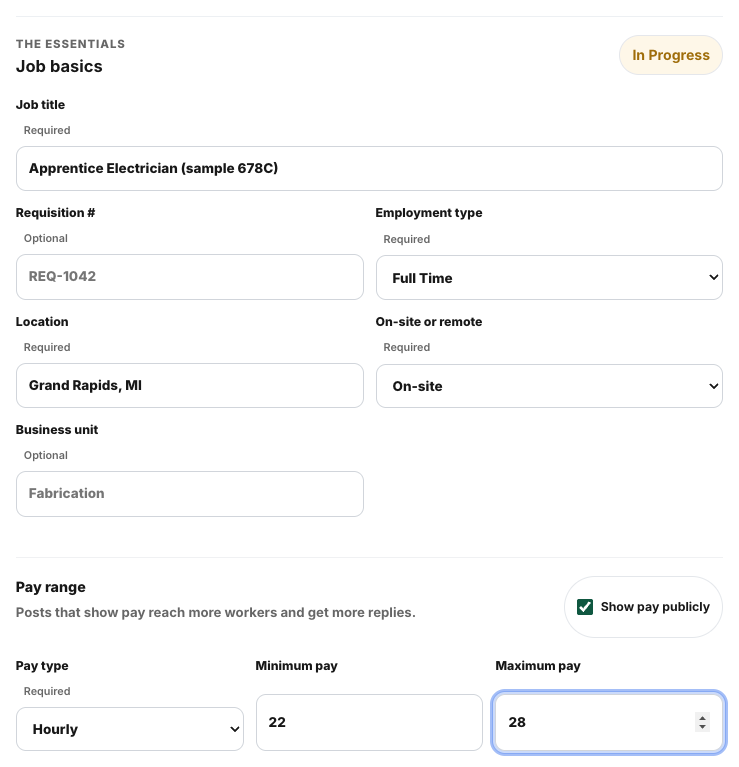Screen dimensions: 739x767
Task: Click the Employment type label
Action: tap(429, 213)
